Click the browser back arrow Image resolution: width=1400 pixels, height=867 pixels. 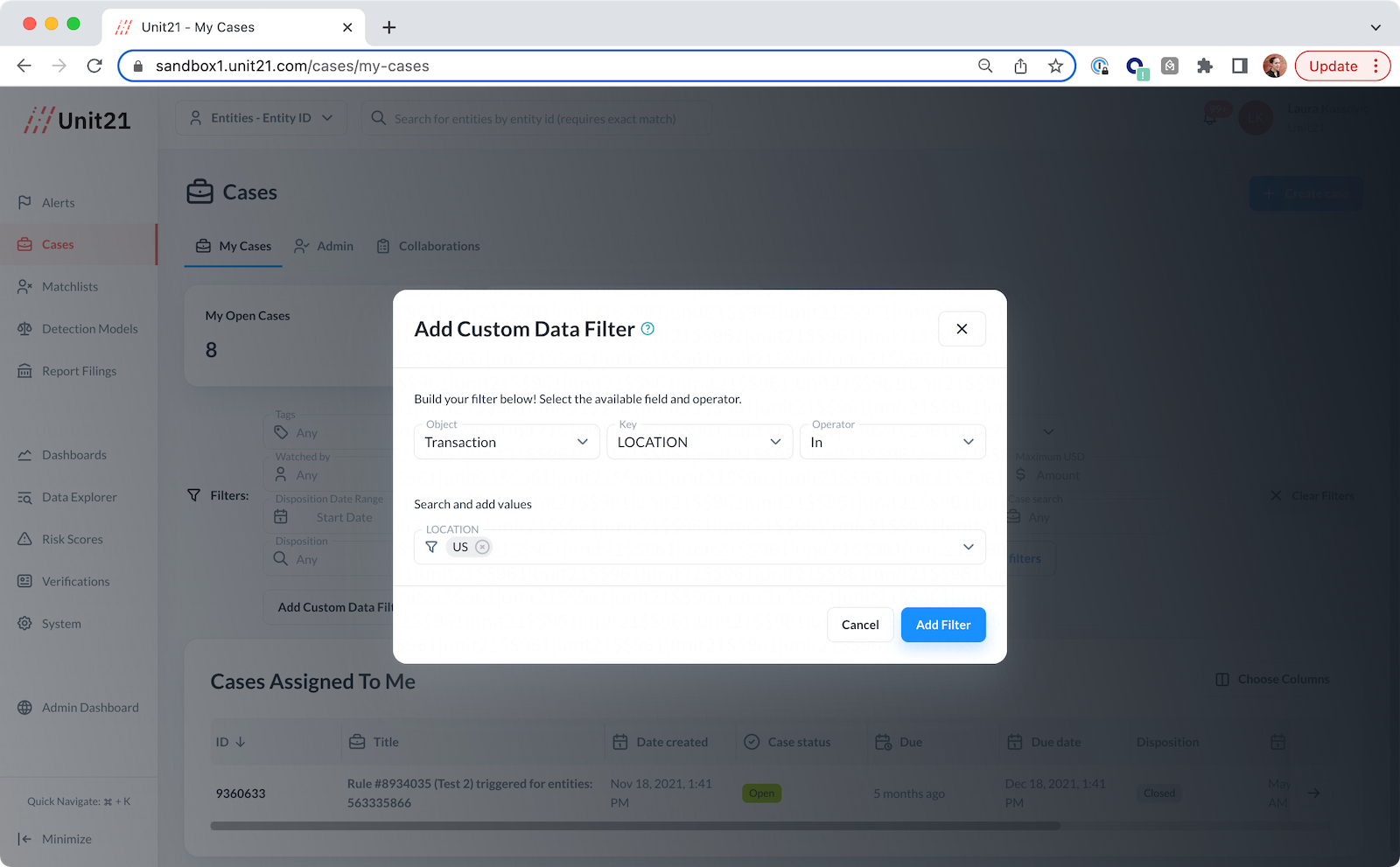pos(24,66)
